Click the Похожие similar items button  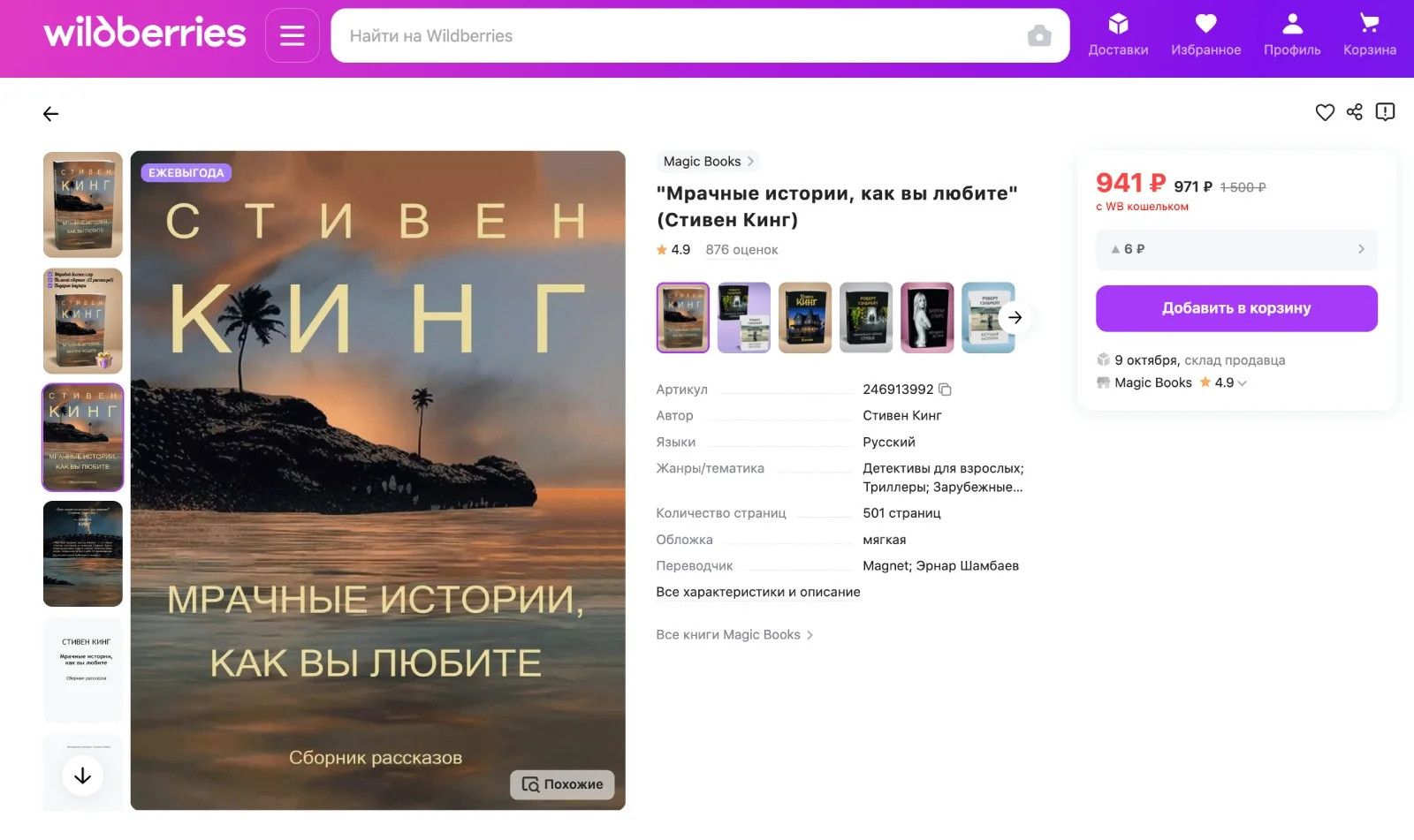coord(562,784)
